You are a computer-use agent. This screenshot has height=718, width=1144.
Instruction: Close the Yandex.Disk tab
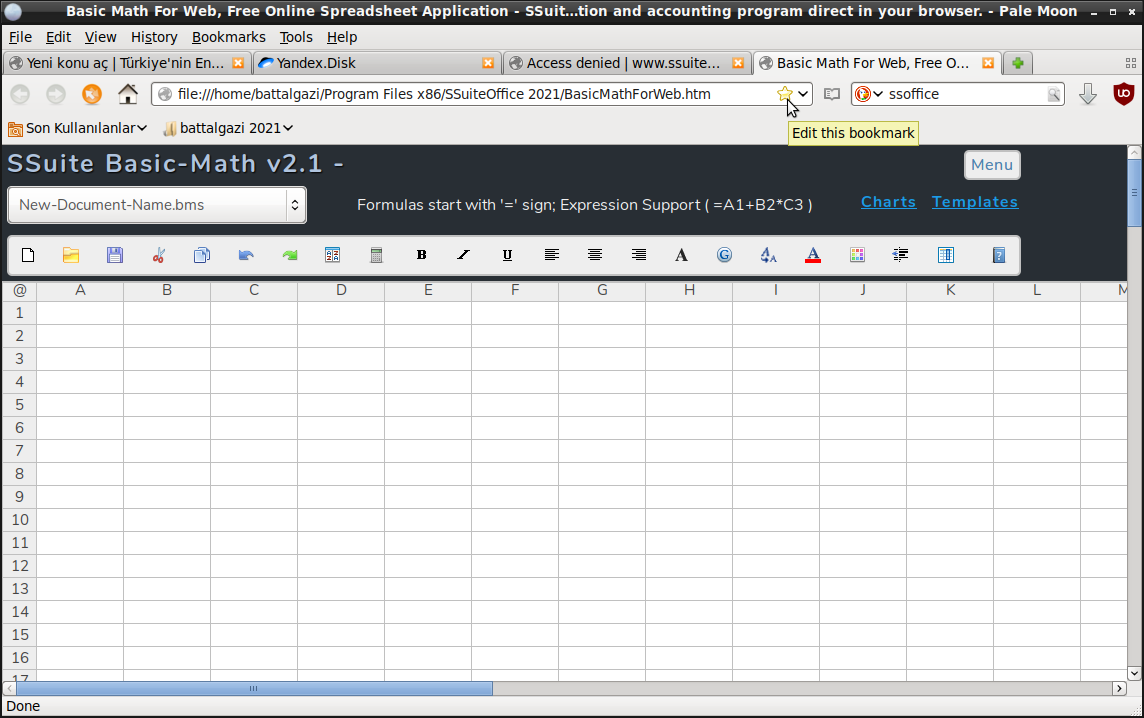click(488, 63)
